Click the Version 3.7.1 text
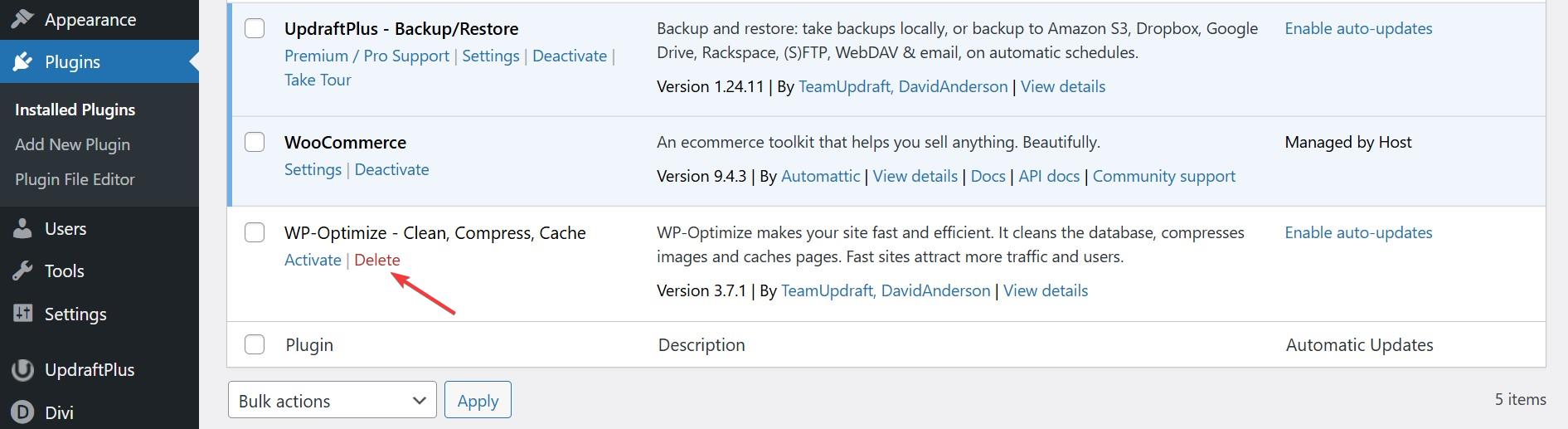Image resolution: width=1568 pixels, height=429 pixels. (701, 290)
